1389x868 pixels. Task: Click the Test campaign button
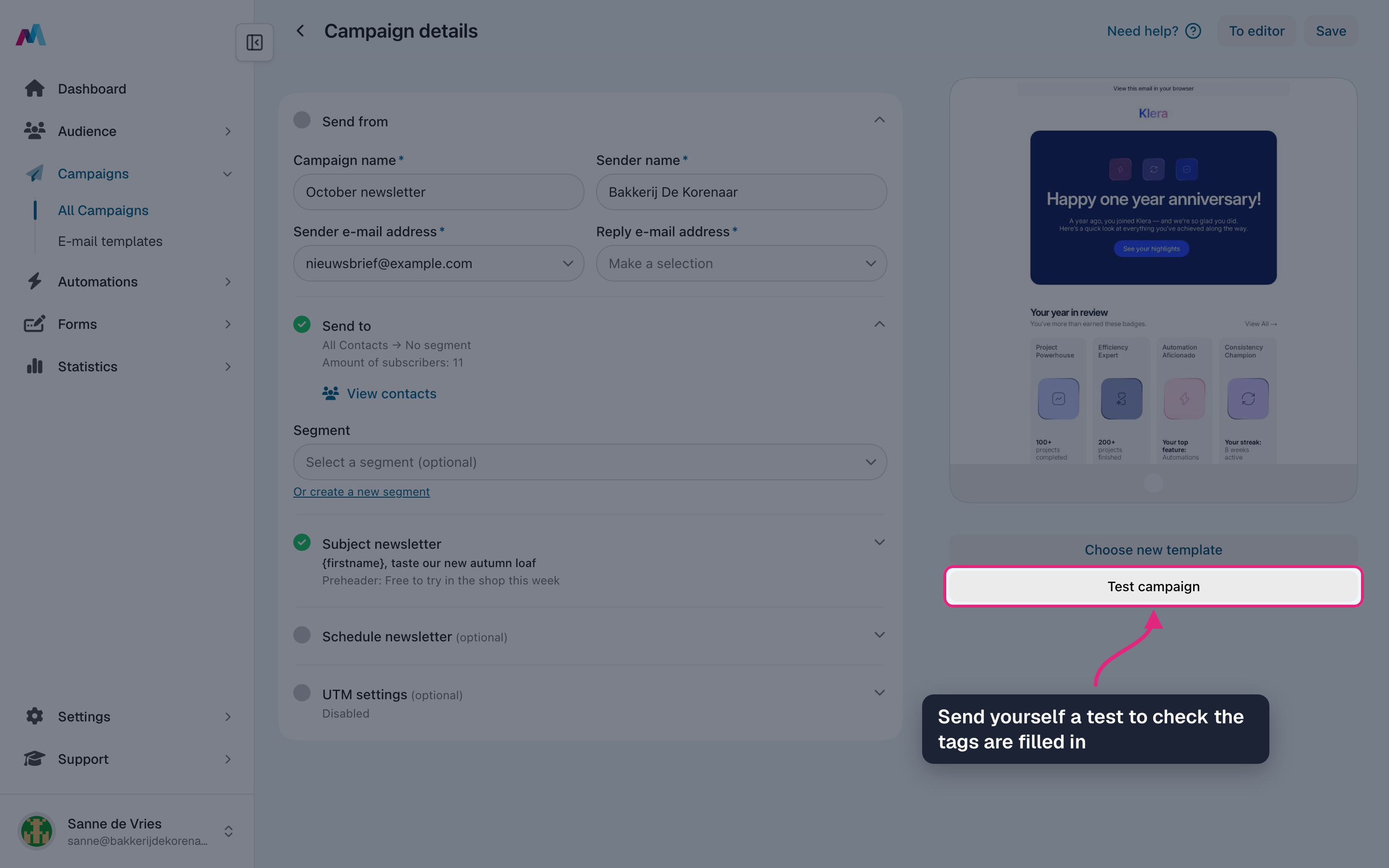click(1153, 586)
